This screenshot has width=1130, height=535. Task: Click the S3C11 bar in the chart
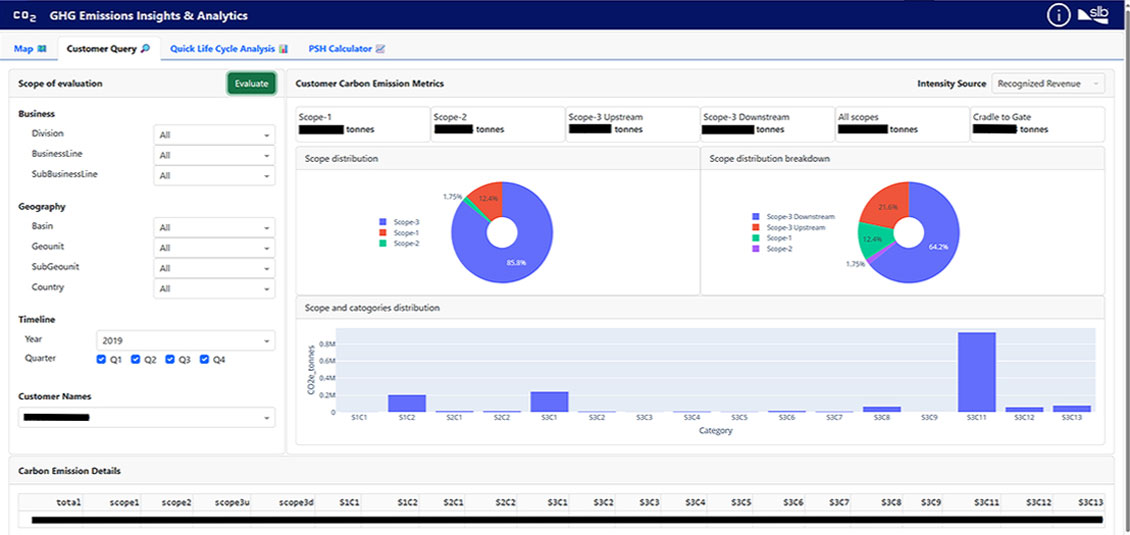976,372
